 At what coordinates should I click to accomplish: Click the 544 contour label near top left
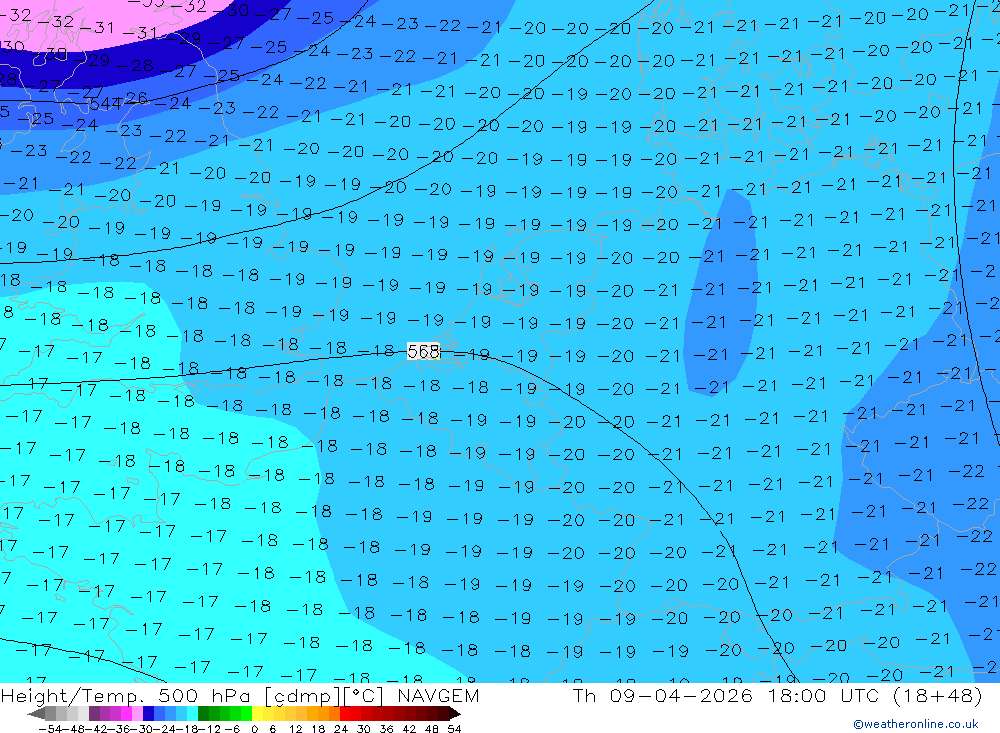pos(105,103)
